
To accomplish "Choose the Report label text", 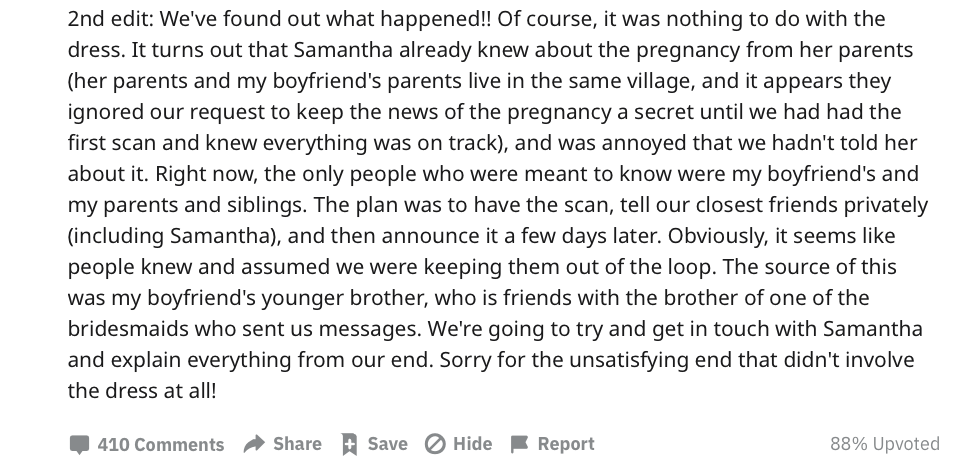I will click(x=566, y=444).
